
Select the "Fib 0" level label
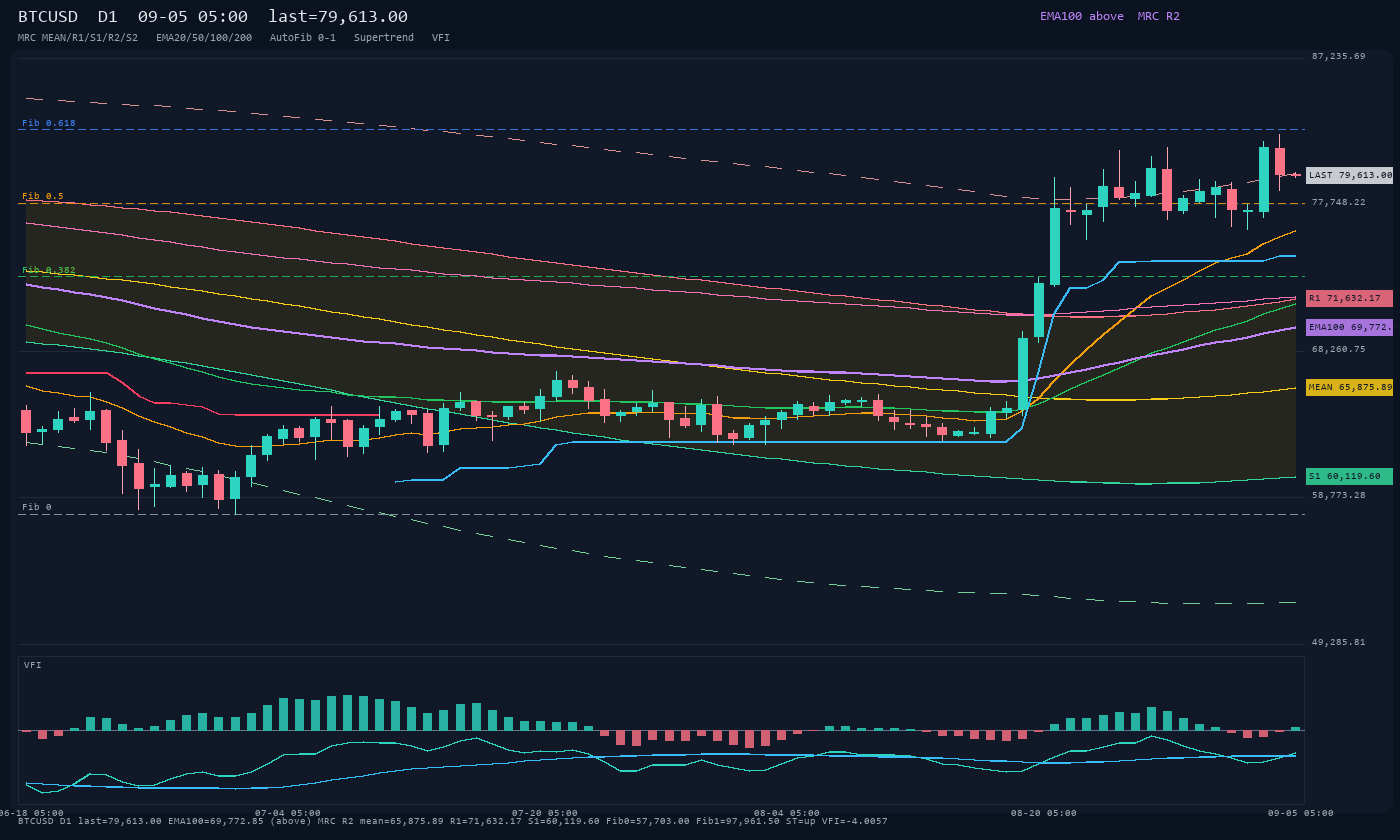(37, 507)
